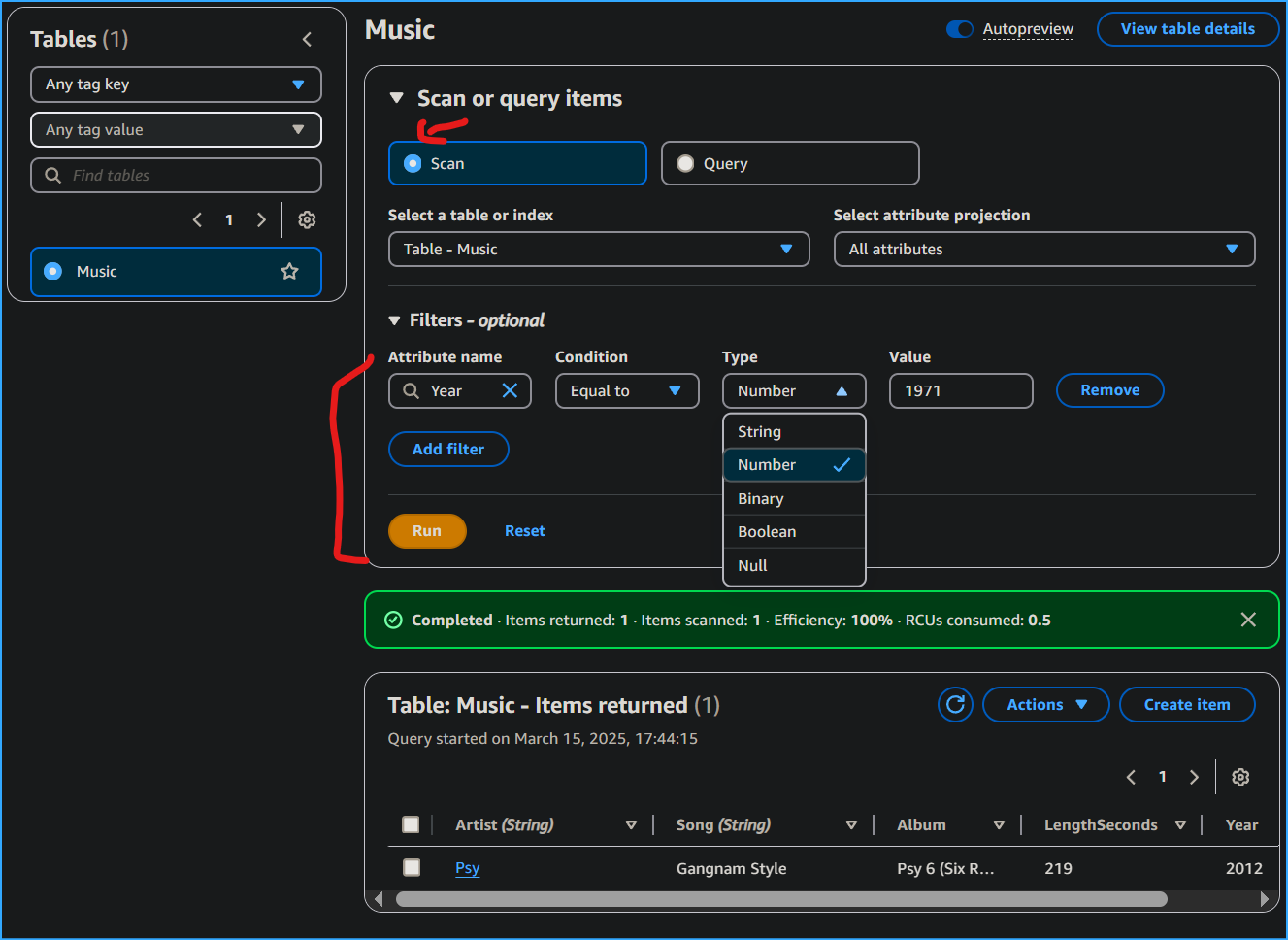Dismiss the Completed status banner
This screenshot has width=1288, height=940.
pyautogui.click(x=1248, y=620)
